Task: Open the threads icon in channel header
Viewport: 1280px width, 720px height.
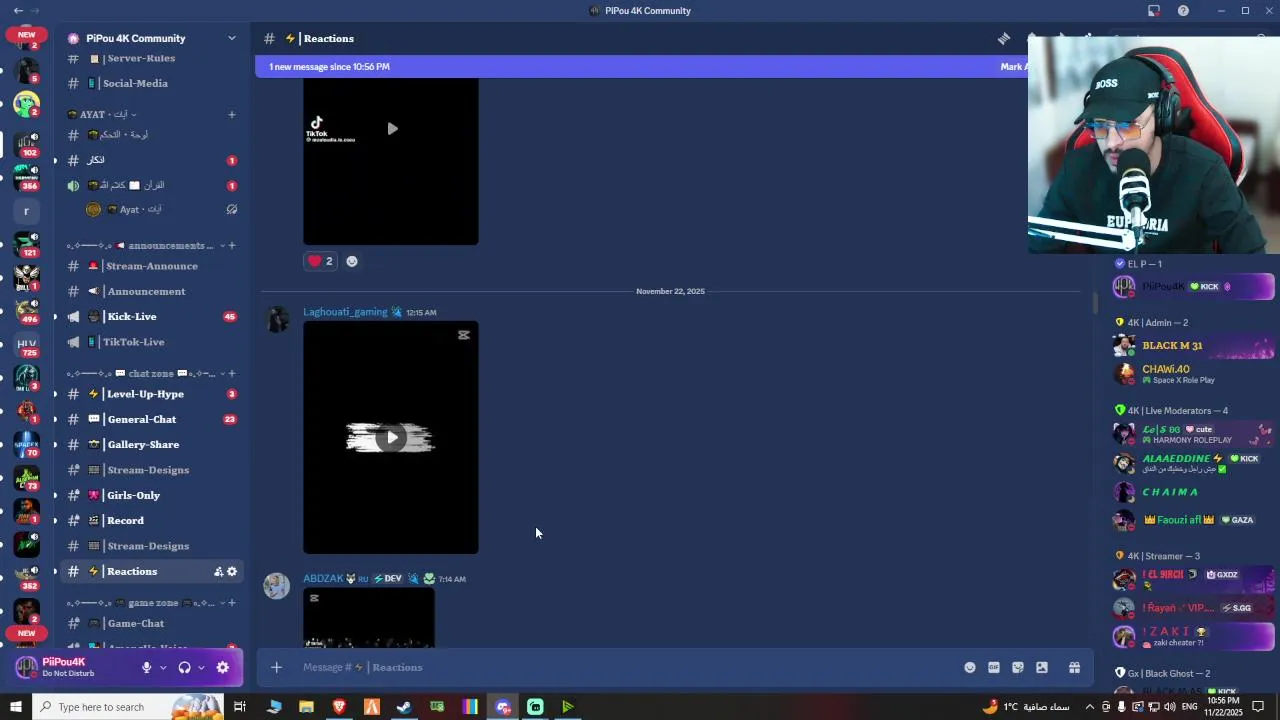Action: coord(1003,38)
